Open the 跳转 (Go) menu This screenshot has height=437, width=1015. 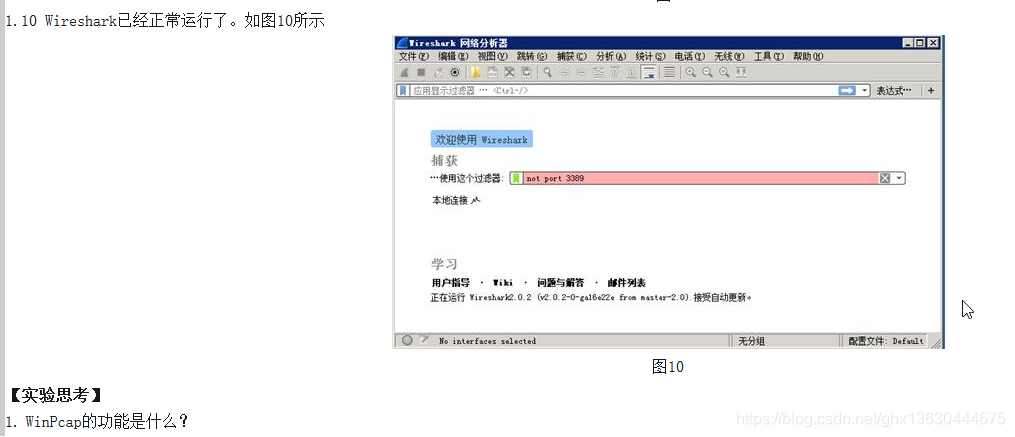(x=532, y=56)
